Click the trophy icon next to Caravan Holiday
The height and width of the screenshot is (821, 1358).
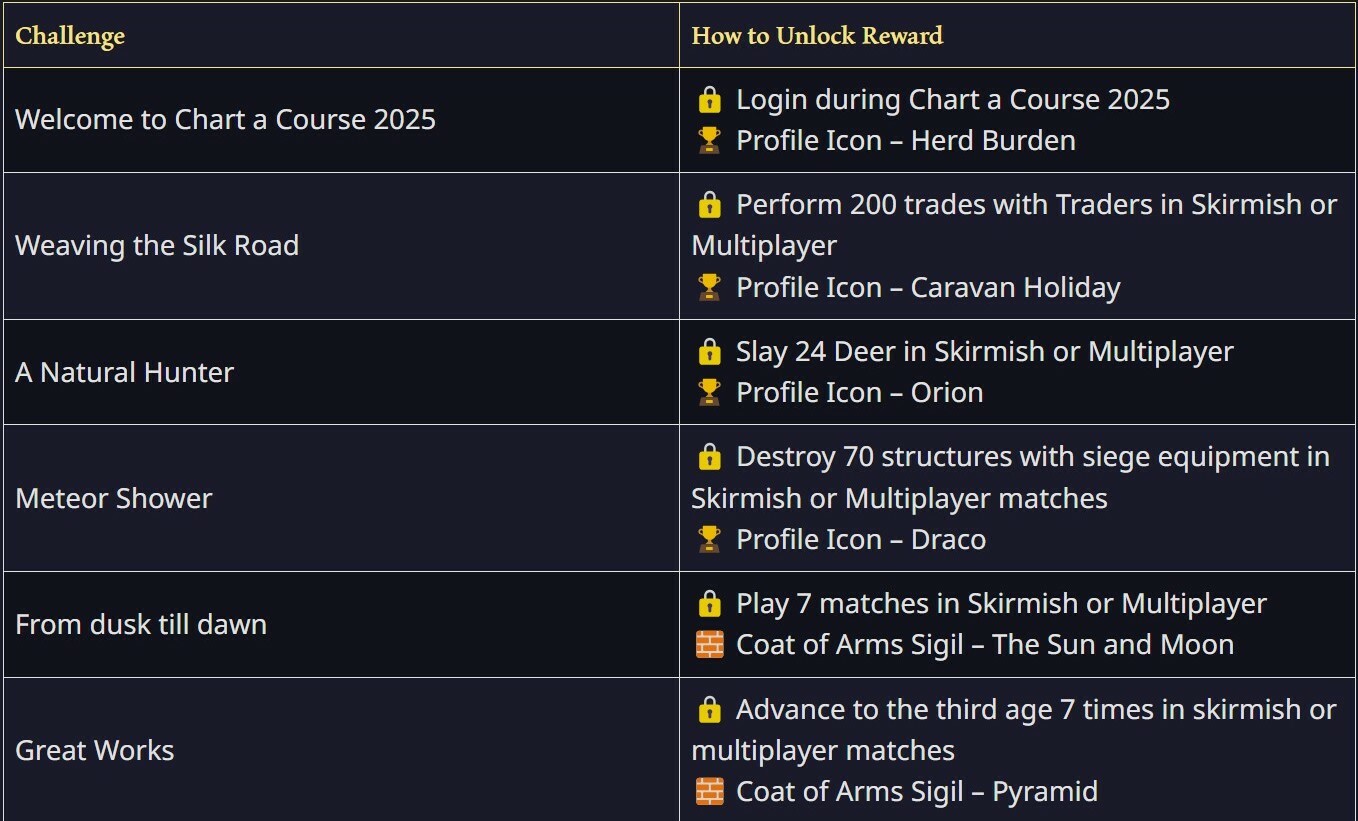(x=709, y=288)
